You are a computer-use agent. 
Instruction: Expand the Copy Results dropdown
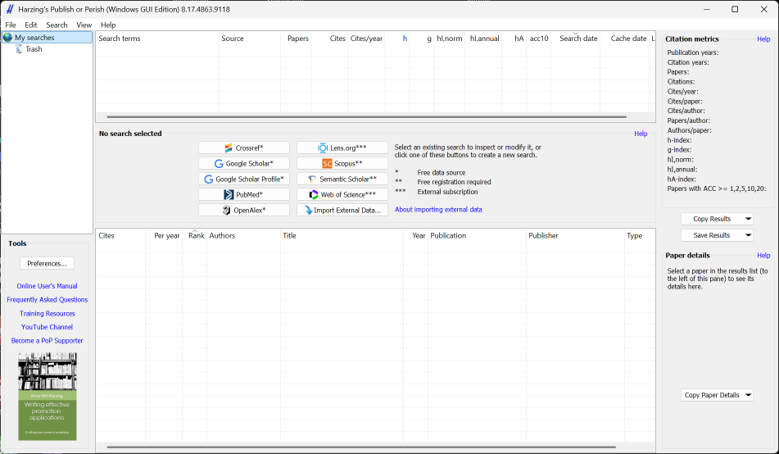748,219
